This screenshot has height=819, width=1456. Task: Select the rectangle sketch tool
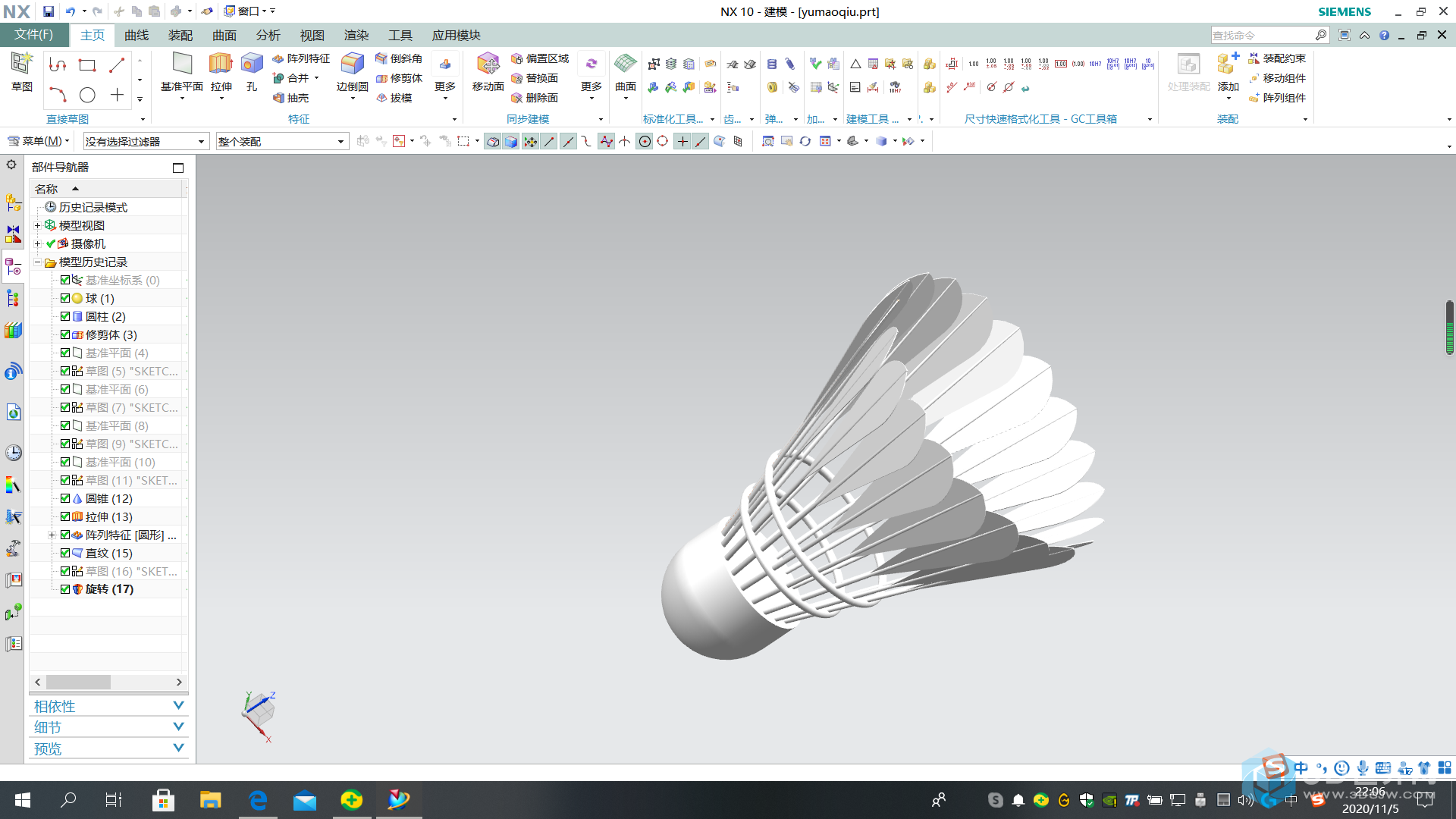click(87, 65)
